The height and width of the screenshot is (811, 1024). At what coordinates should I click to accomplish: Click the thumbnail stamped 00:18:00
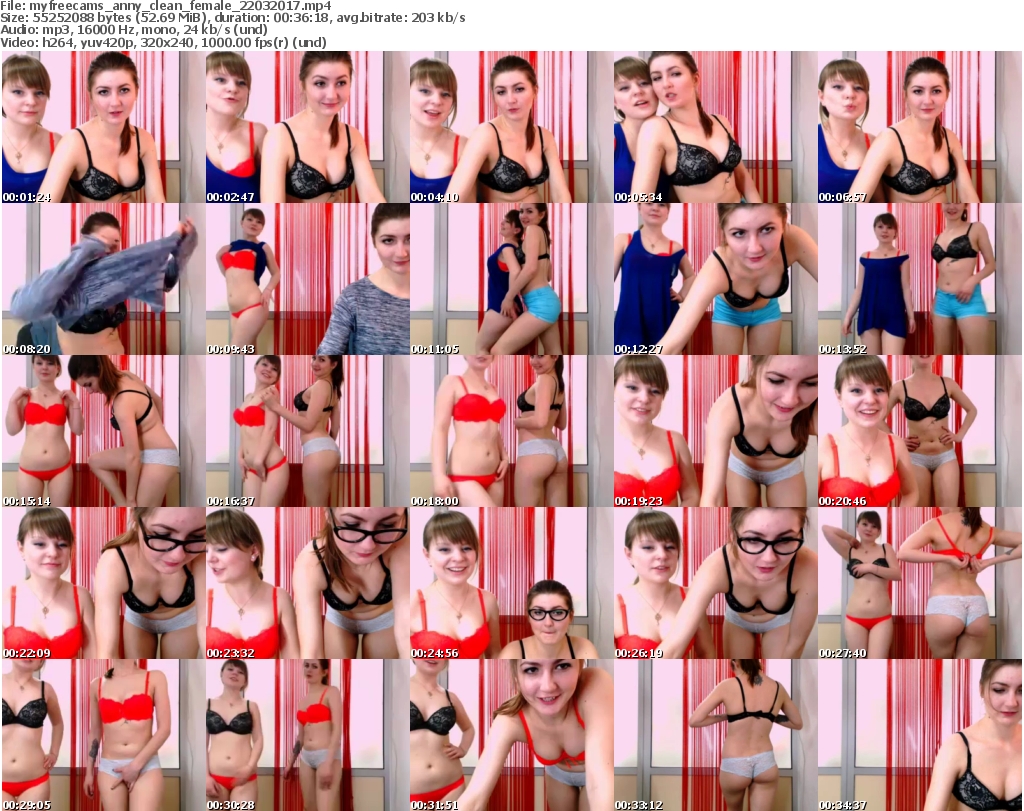pyautogui.click(x=512, y=431)
